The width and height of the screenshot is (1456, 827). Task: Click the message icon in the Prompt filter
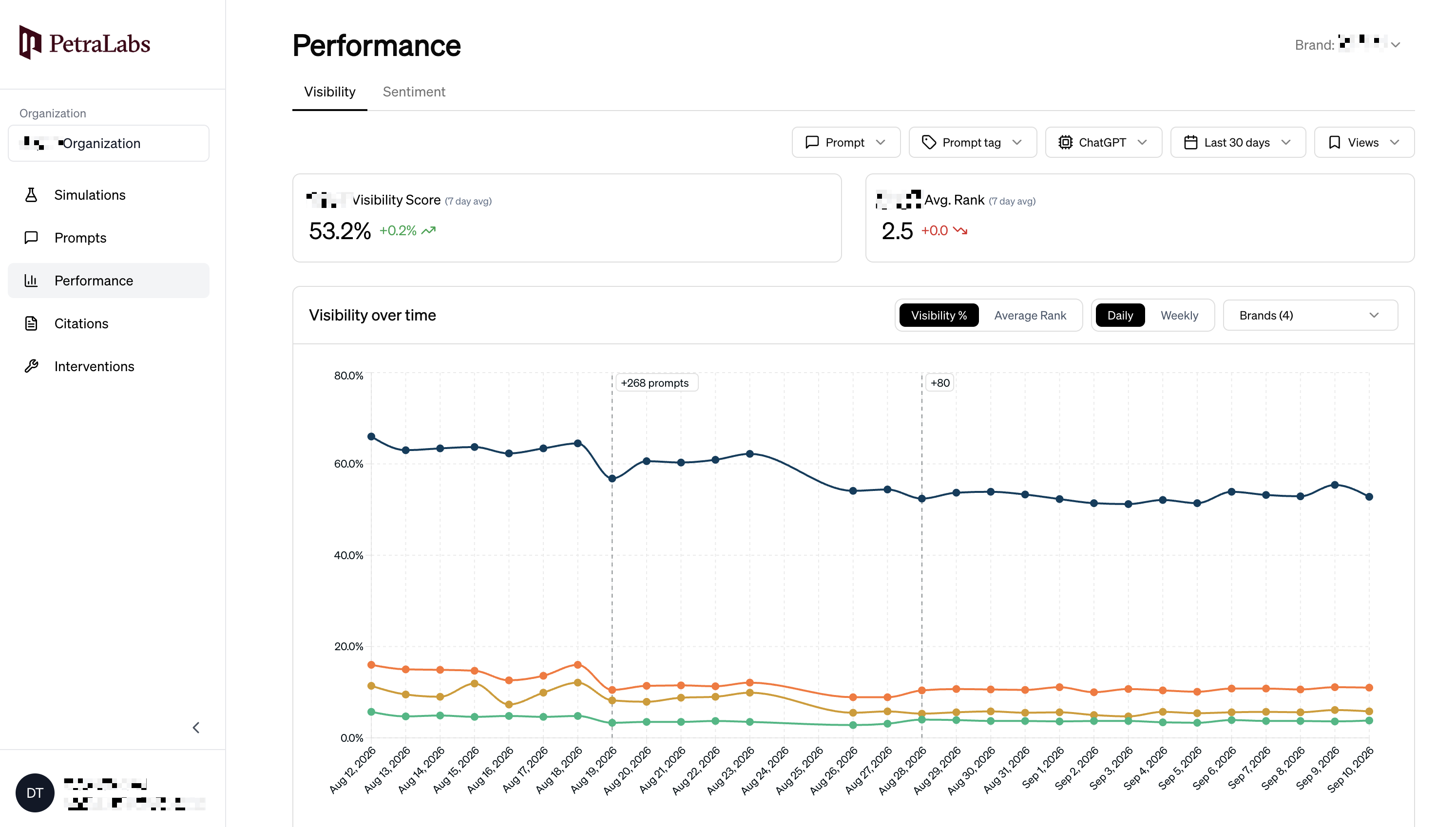coord(812,142)
